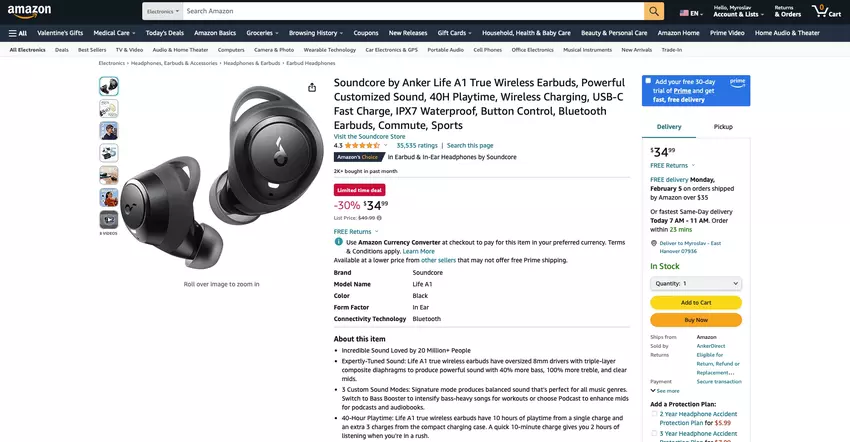Image resolution: width=850 pixels, height=442 pixels.
Task: Open Best Sellers in Electronics nav
Action: [x=92, y=49]
